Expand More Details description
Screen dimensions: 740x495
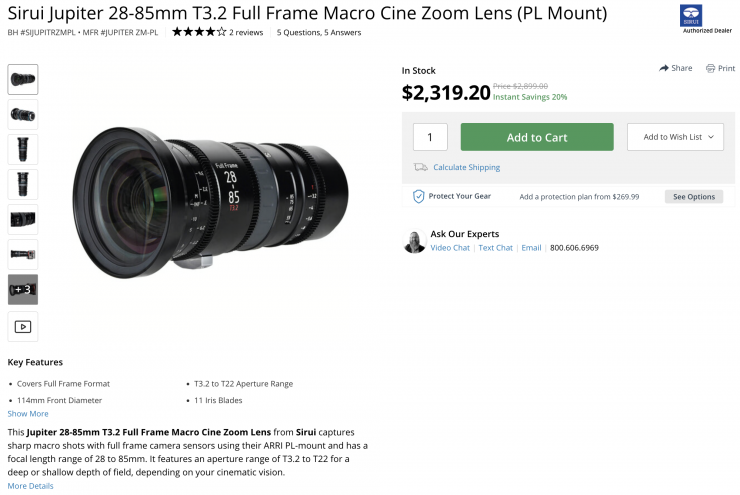(30, 486)
